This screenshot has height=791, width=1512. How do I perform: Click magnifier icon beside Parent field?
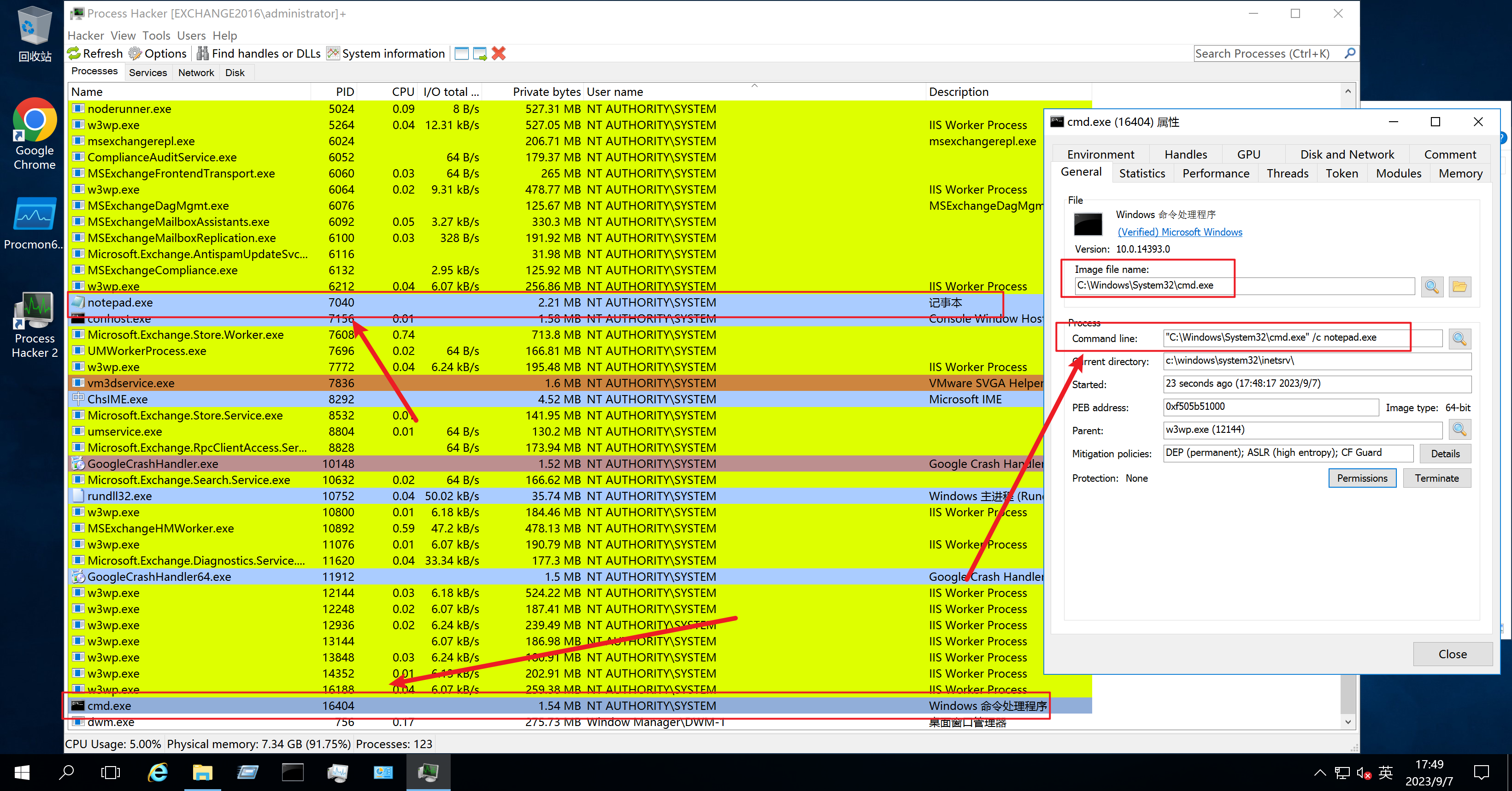tap(1459, 430)
